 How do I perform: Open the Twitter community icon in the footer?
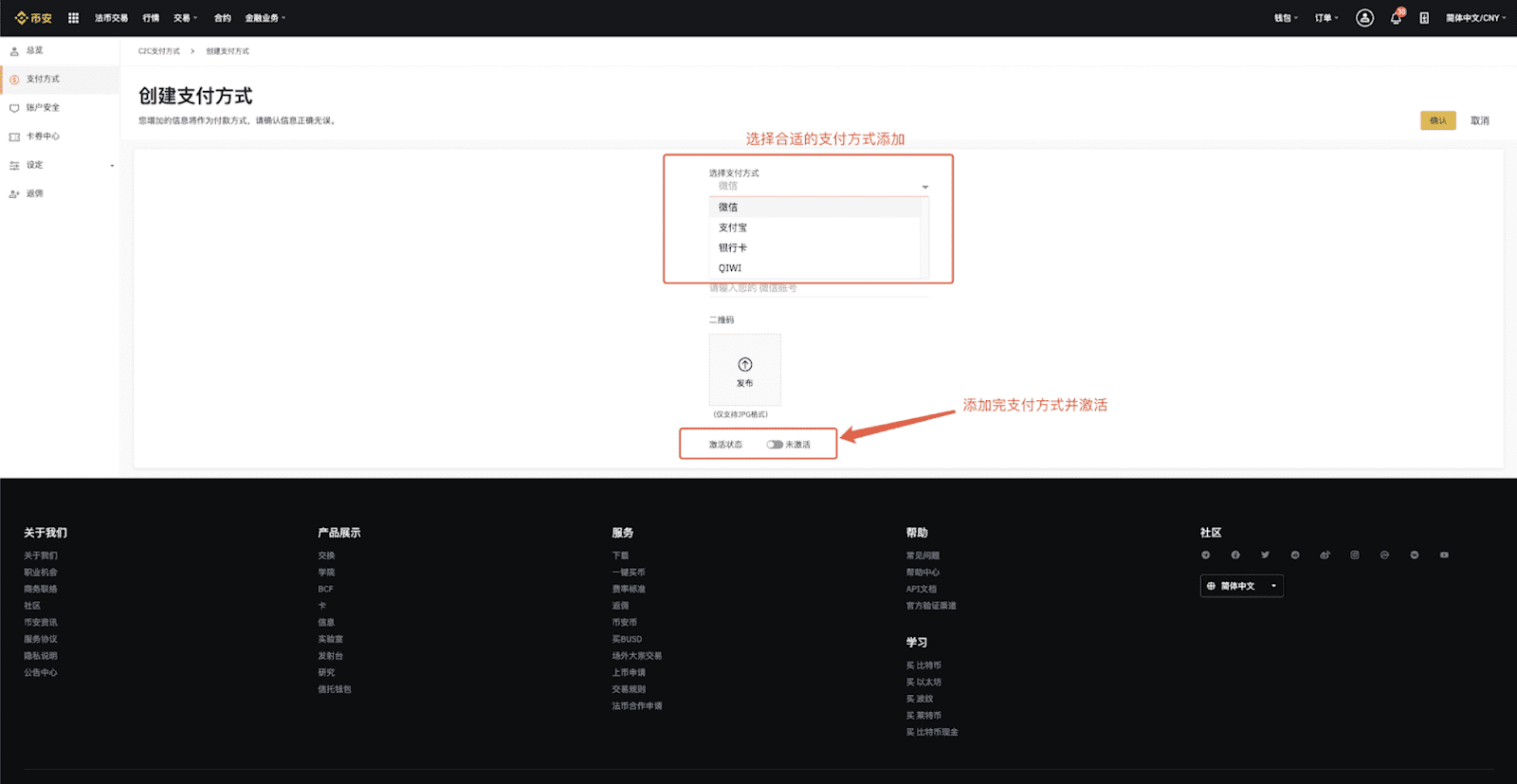click(x=1265, y=556)
